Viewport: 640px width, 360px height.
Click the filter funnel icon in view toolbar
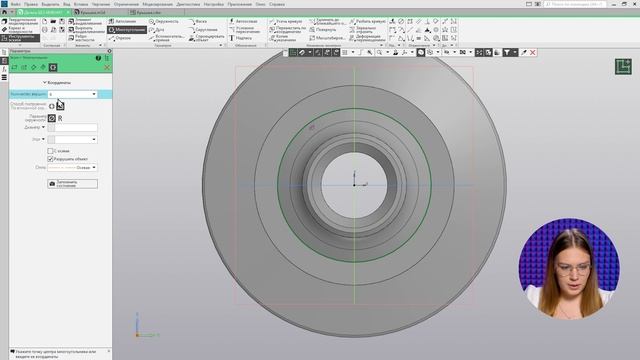click(x=507, y=52)
